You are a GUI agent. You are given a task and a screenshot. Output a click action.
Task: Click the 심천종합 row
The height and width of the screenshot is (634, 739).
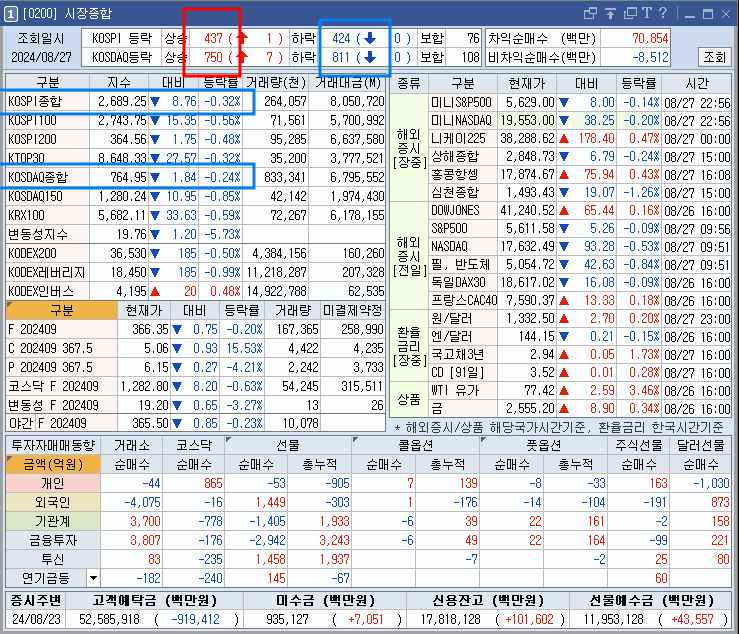[580, 193]
